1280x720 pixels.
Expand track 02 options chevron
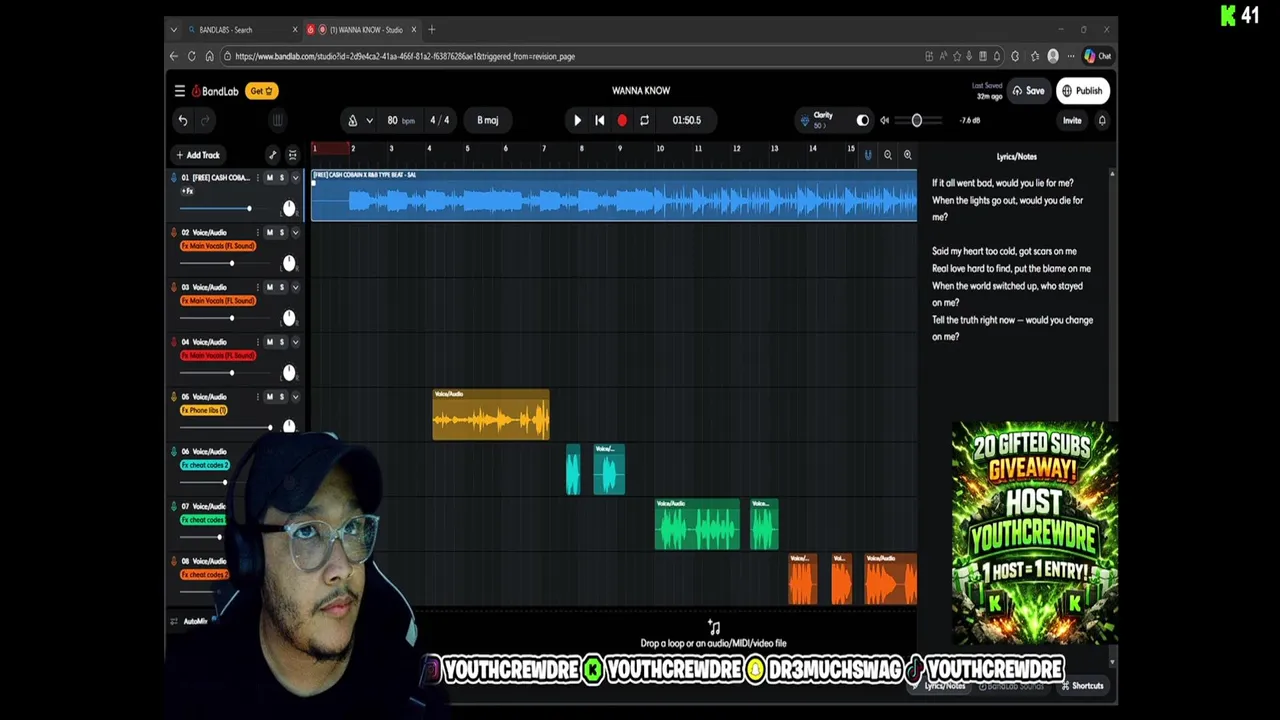click(295, 232)
